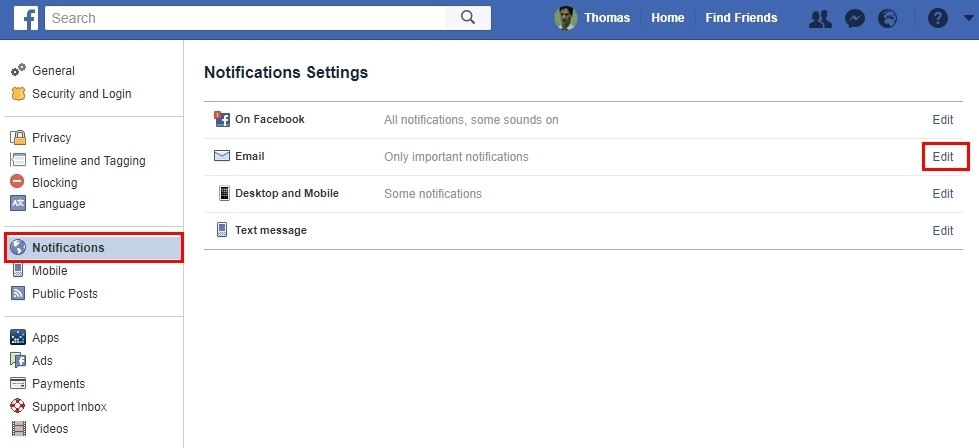Edit Email notifications
The image size is (979, 448).
943,157
